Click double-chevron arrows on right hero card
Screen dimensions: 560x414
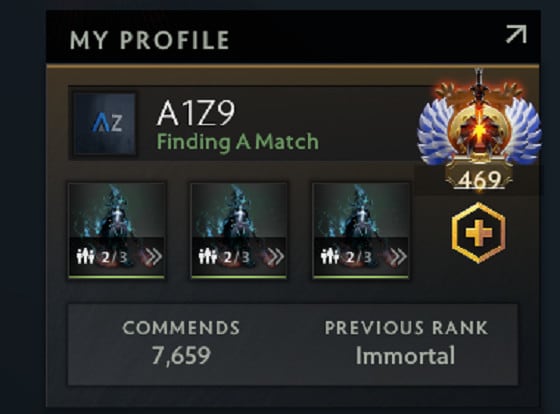[x=399, y=256]
